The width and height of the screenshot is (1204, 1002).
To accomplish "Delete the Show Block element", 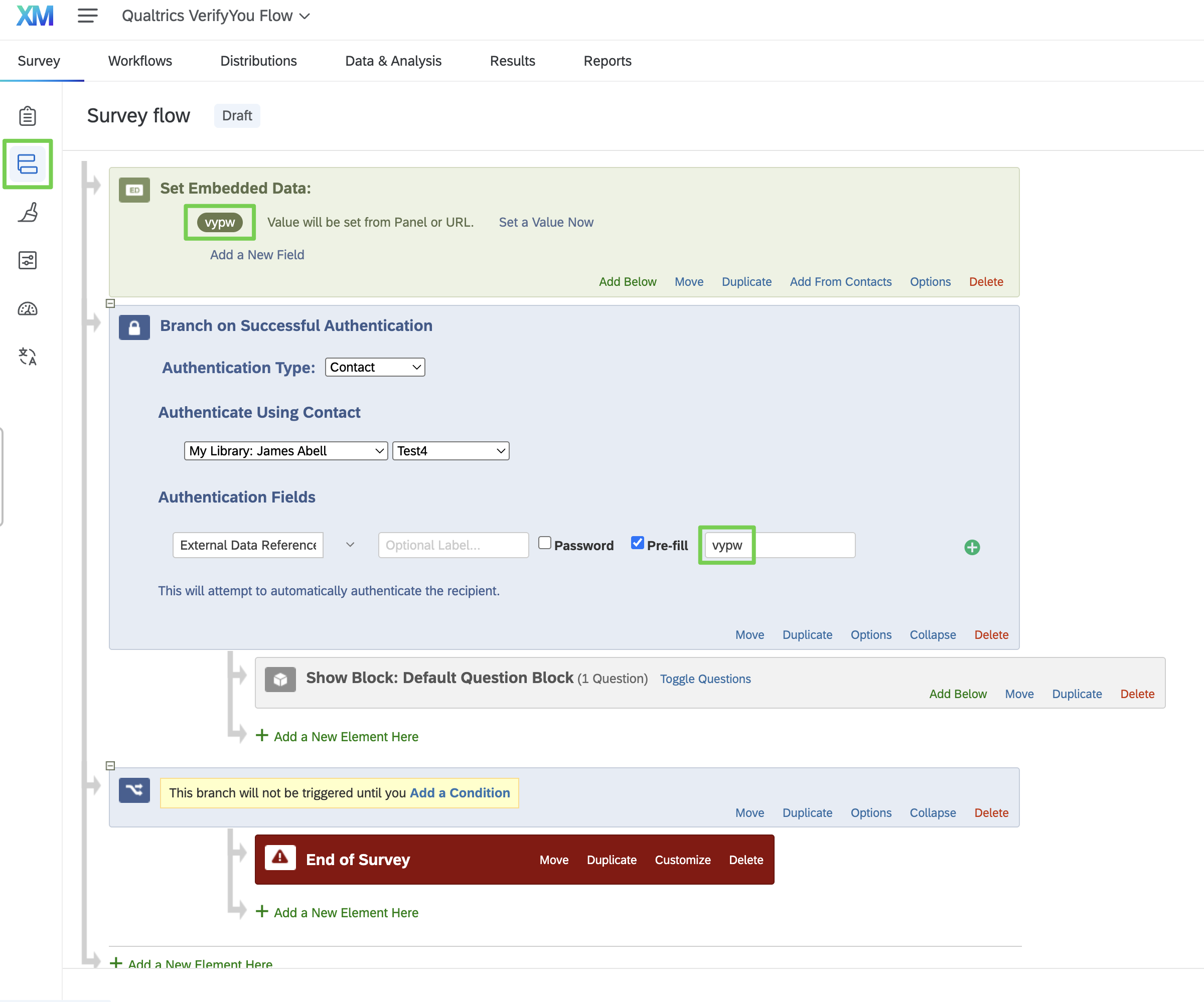I will (1137, 694).
